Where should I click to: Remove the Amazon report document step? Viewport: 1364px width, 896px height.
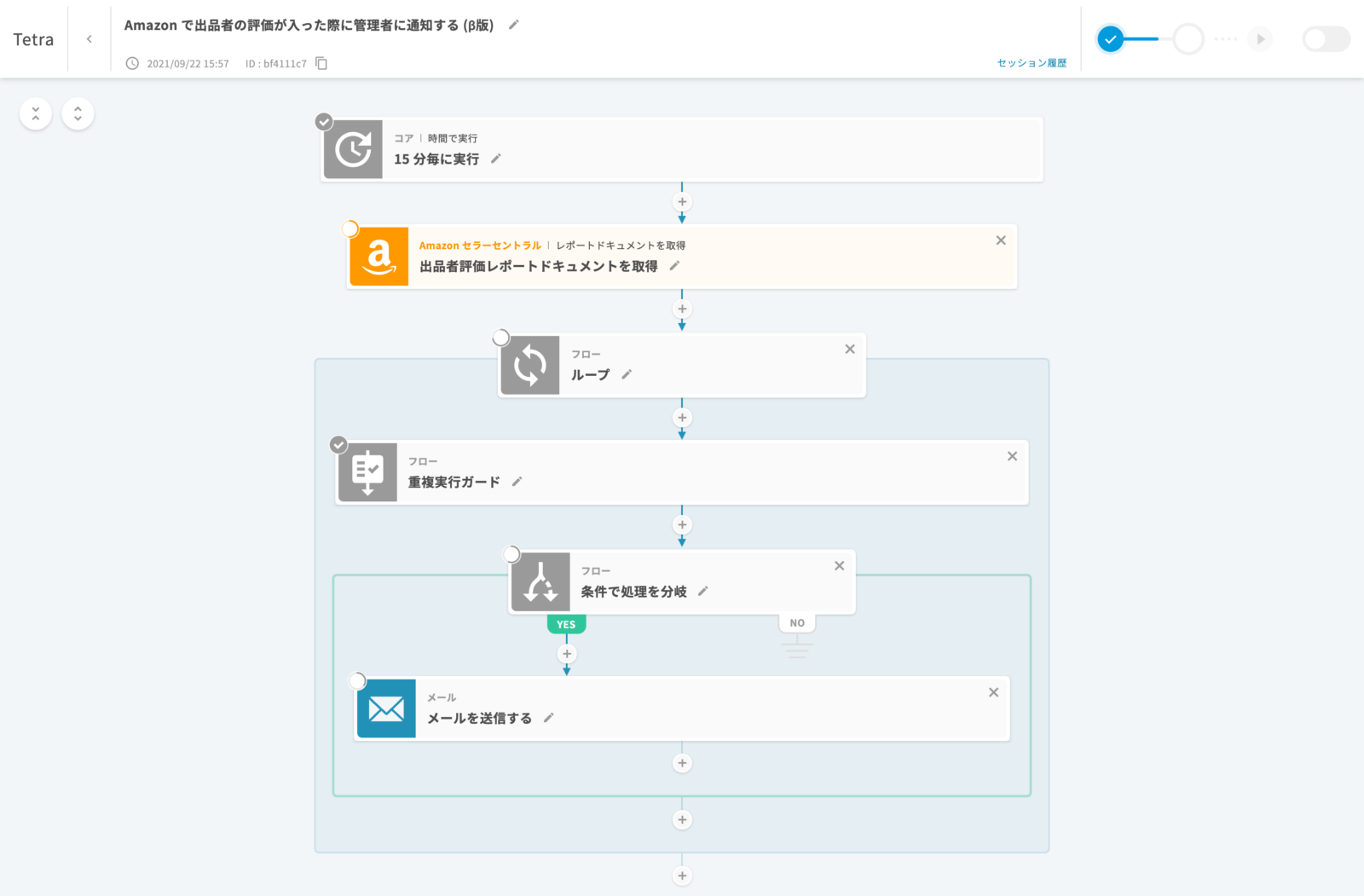pos(1001,240)
